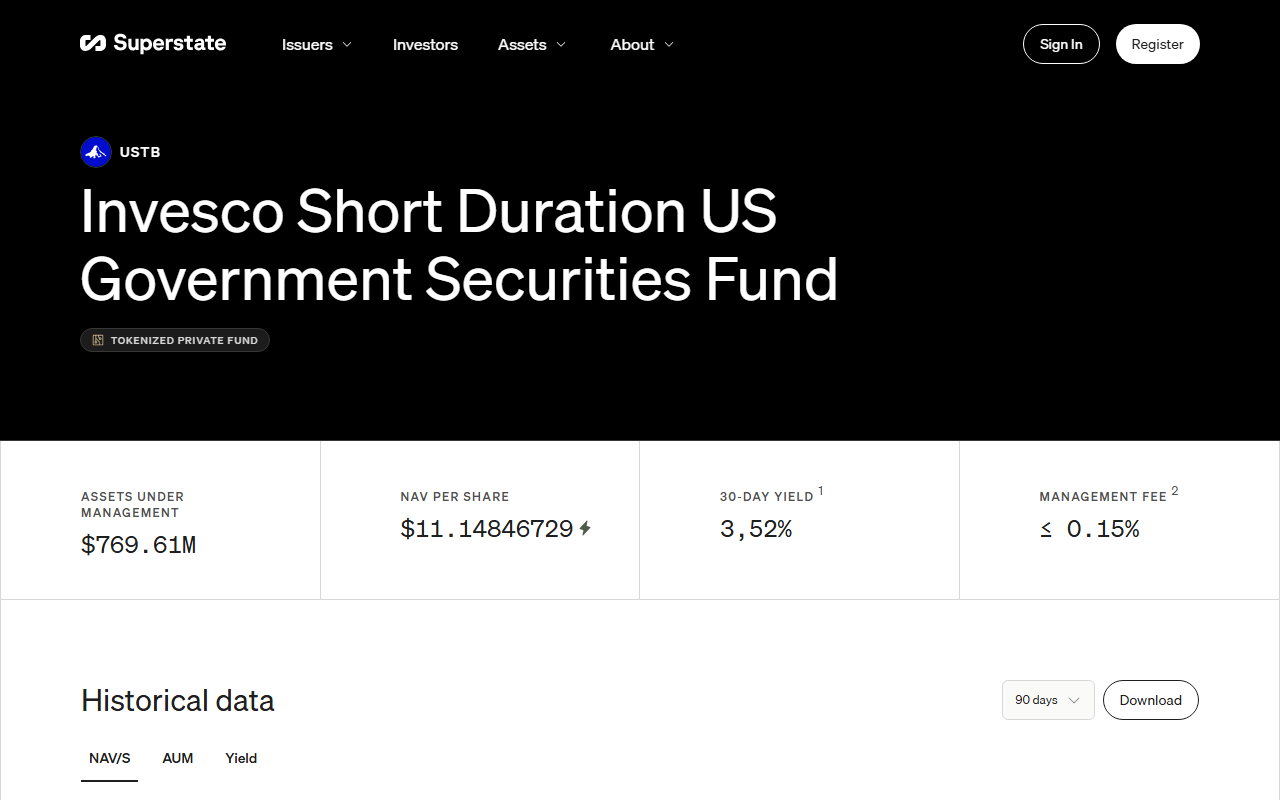Expand the Issuers menu chevron

347,44
